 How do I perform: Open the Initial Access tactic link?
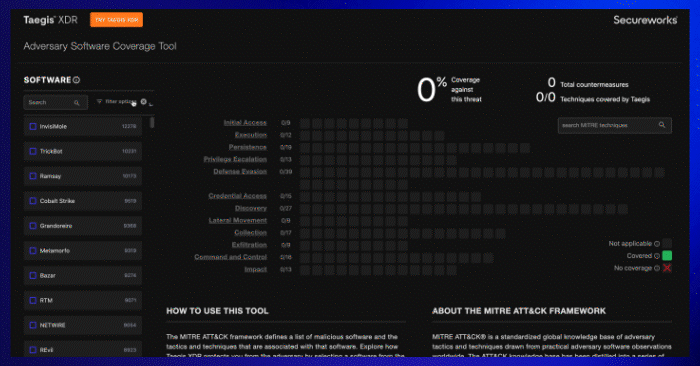(245, 123)
